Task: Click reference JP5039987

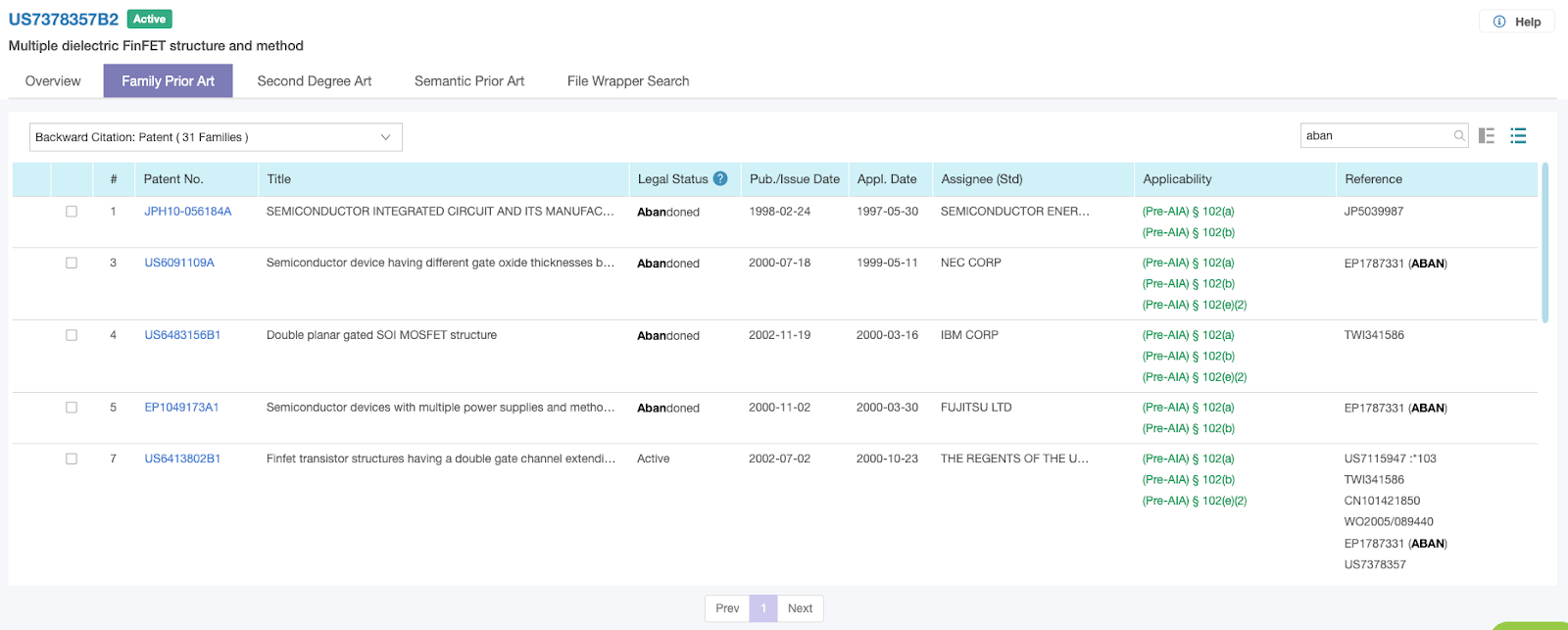Action: tap(1374, 212)
